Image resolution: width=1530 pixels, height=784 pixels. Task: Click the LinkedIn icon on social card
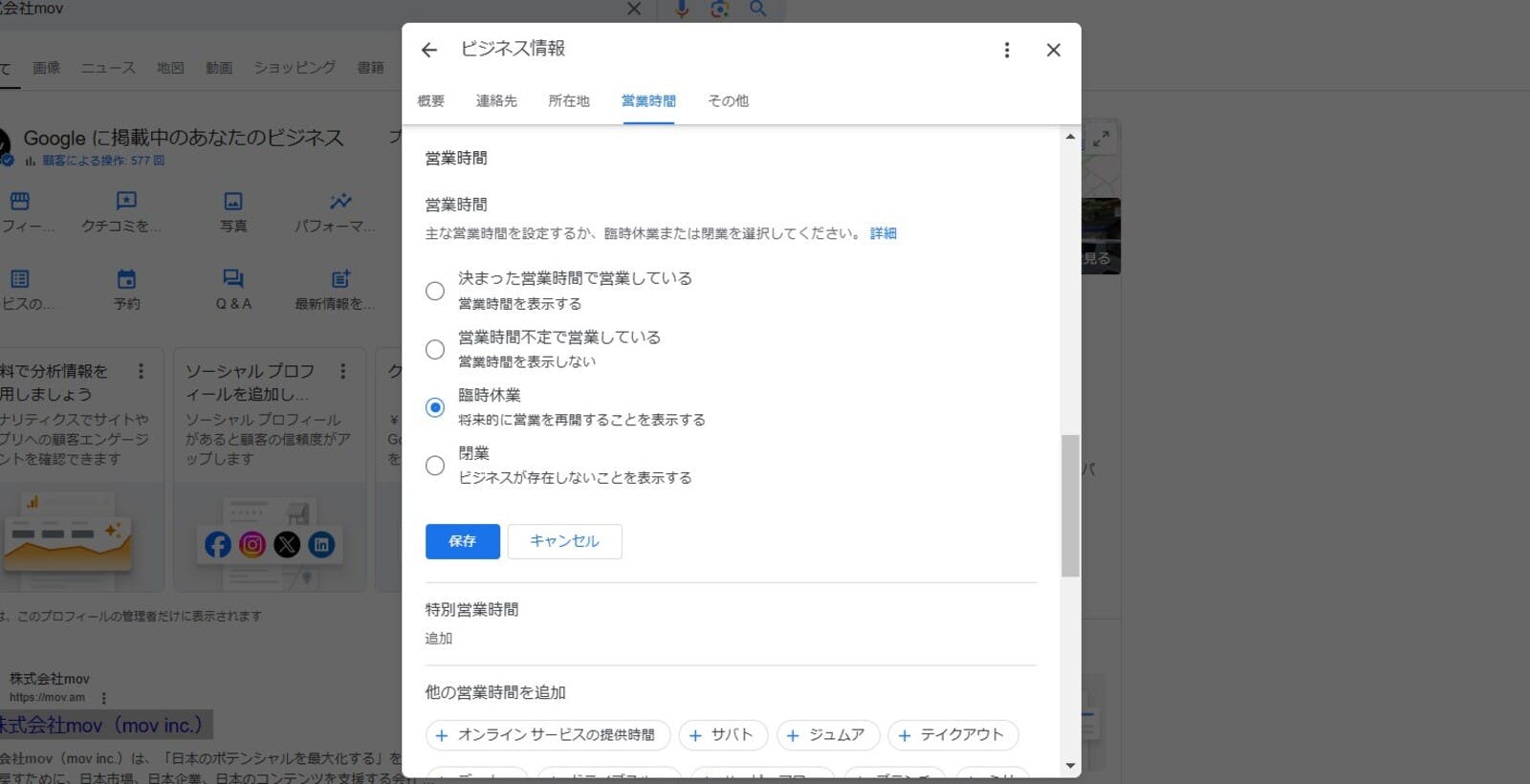pos(321,545)
